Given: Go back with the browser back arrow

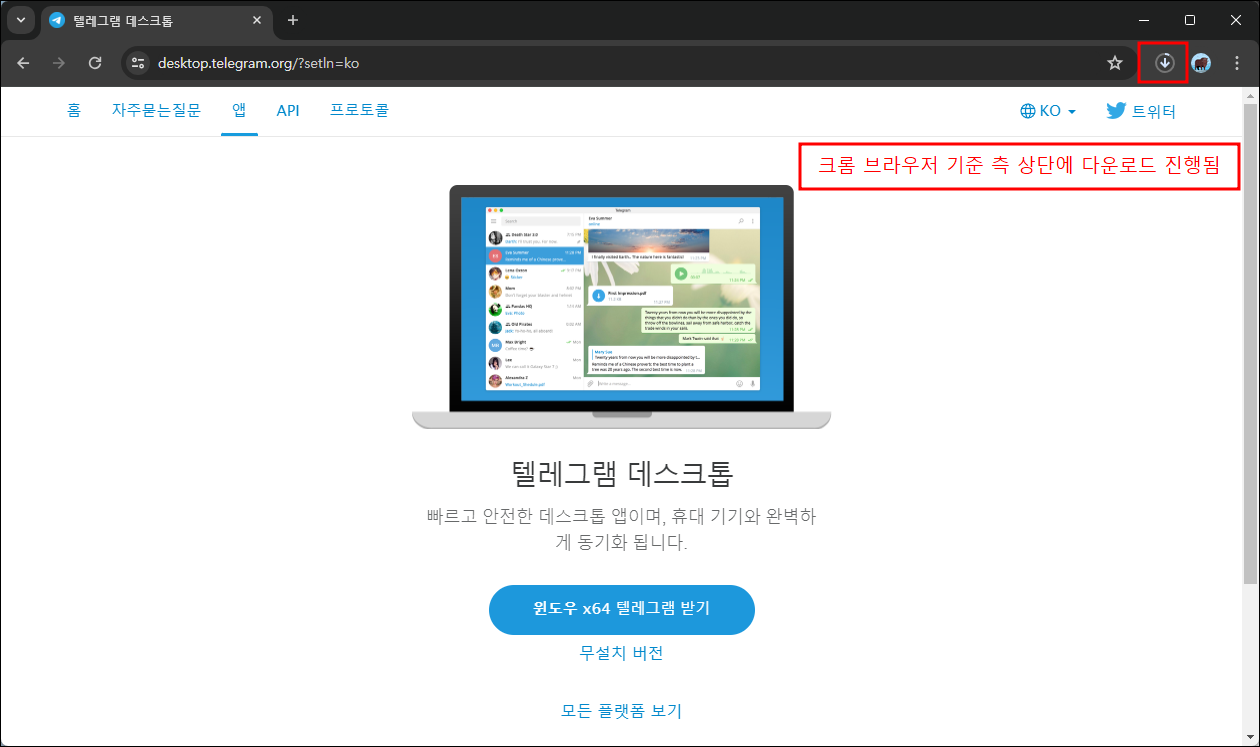Looking at the screenshot, I should point(23,63).
